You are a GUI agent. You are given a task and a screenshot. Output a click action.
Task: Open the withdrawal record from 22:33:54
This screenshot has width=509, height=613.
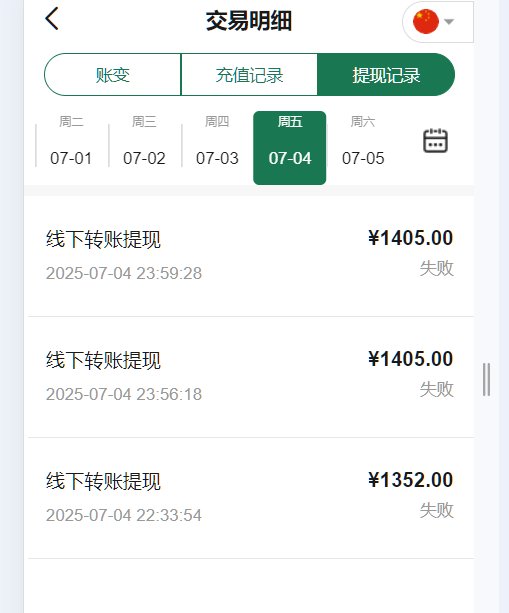tap(251, 498)
